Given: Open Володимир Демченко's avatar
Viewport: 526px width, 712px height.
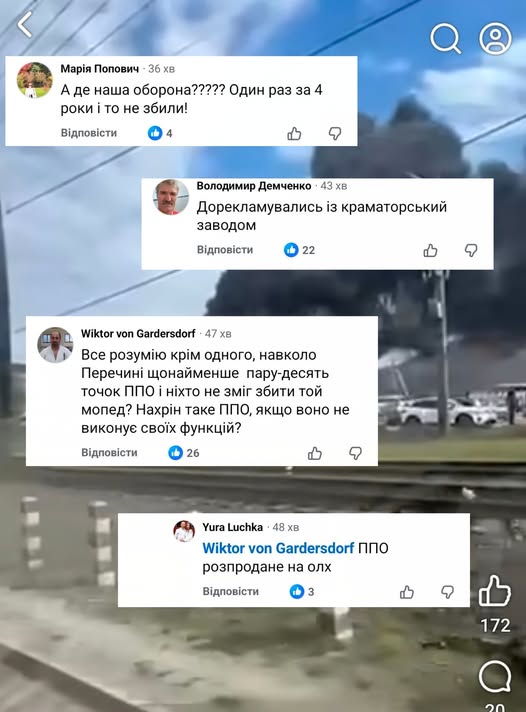Looking at the screenshot, I should [x=171, y=197].
